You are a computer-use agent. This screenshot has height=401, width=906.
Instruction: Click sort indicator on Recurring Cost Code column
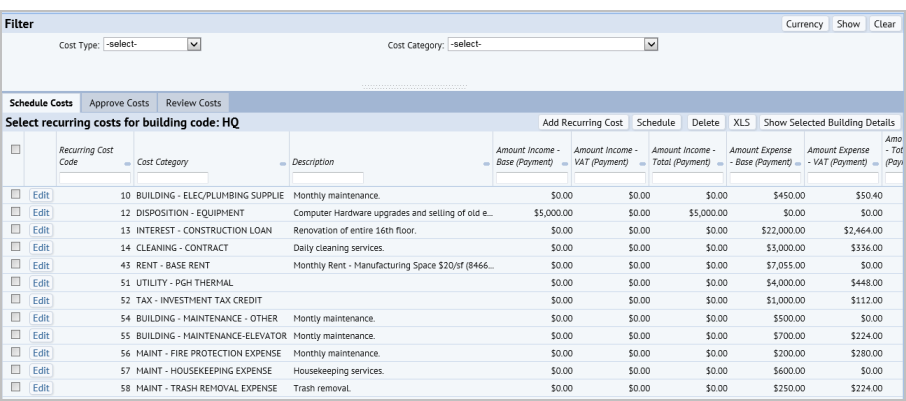tap(127, 163)
